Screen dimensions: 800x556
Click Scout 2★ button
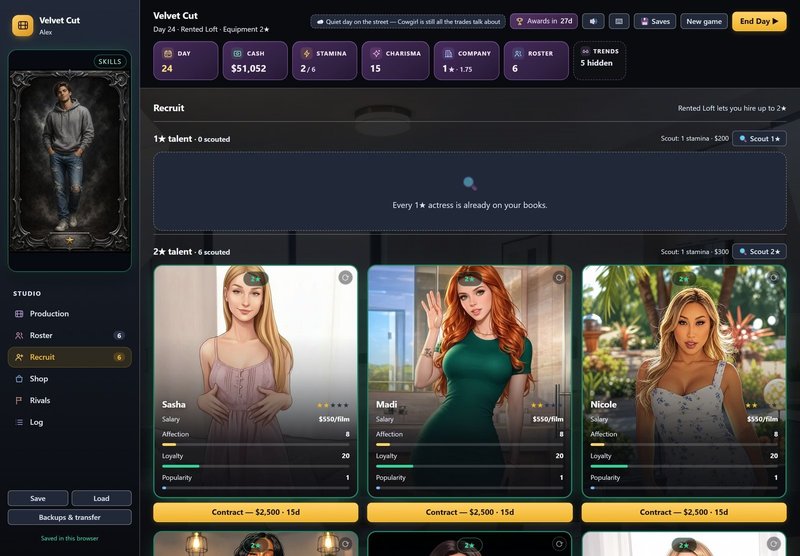(759, 251)
